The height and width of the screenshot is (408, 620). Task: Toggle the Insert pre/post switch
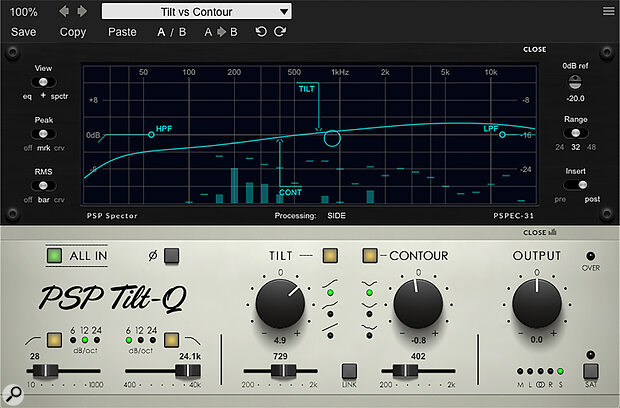point(575,185)
